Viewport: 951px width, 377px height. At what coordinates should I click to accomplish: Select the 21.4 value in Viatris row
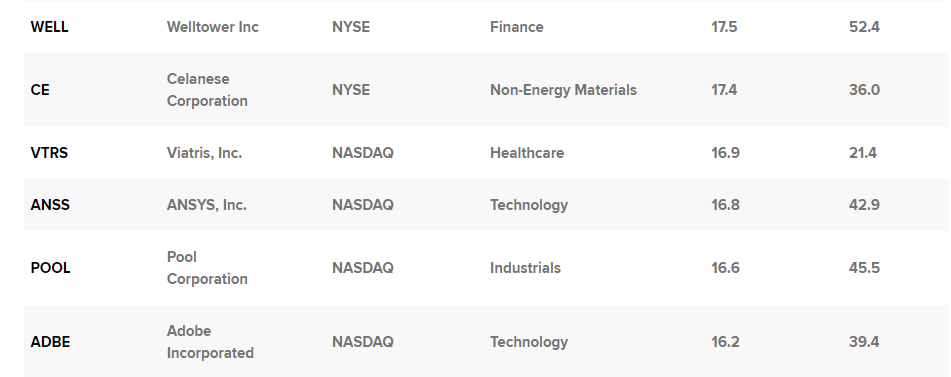coord(862,153)
